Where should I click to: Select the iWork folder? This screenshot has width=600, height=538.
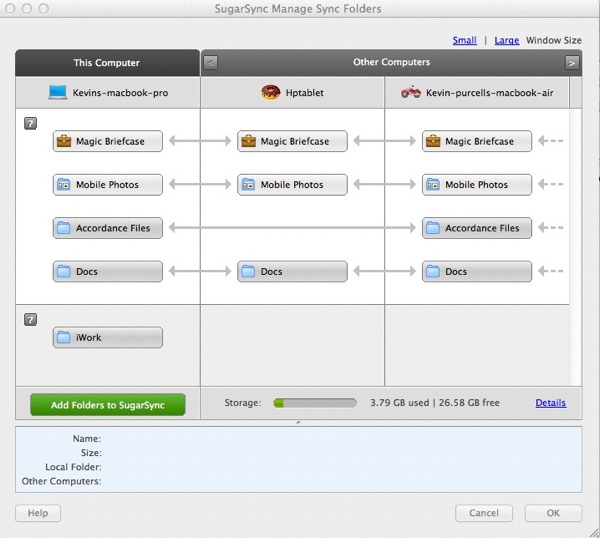tap(108, 337)
